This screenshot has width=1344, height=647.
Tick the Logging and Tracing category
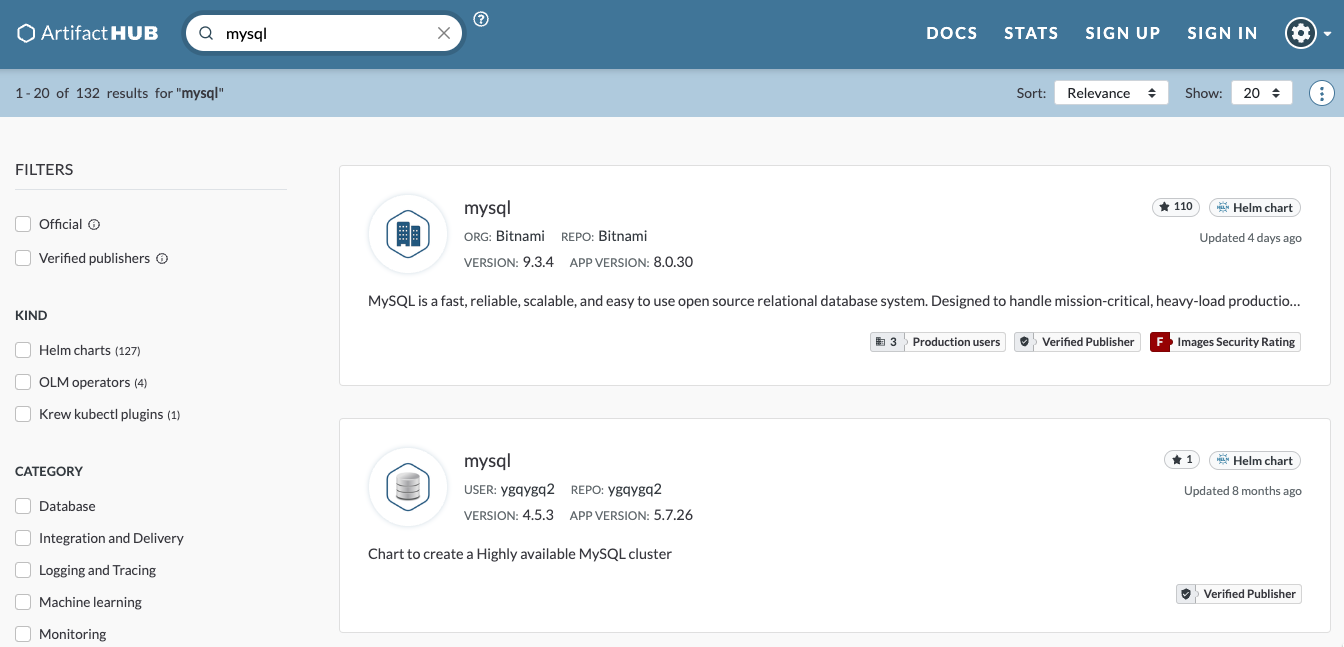click(23, 570)
